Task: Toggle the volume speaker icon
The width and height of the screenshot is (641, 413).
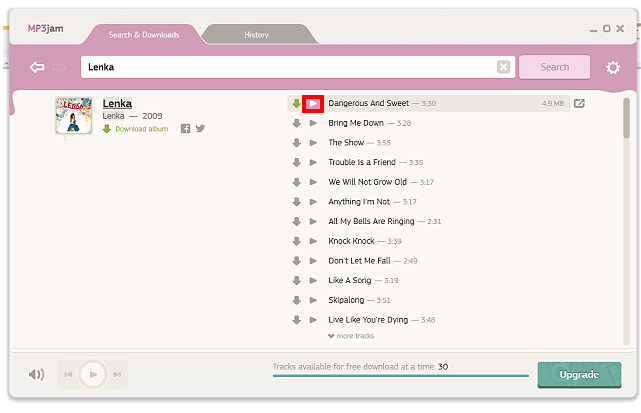Action: pyautogui.click(x=36, y=374)
